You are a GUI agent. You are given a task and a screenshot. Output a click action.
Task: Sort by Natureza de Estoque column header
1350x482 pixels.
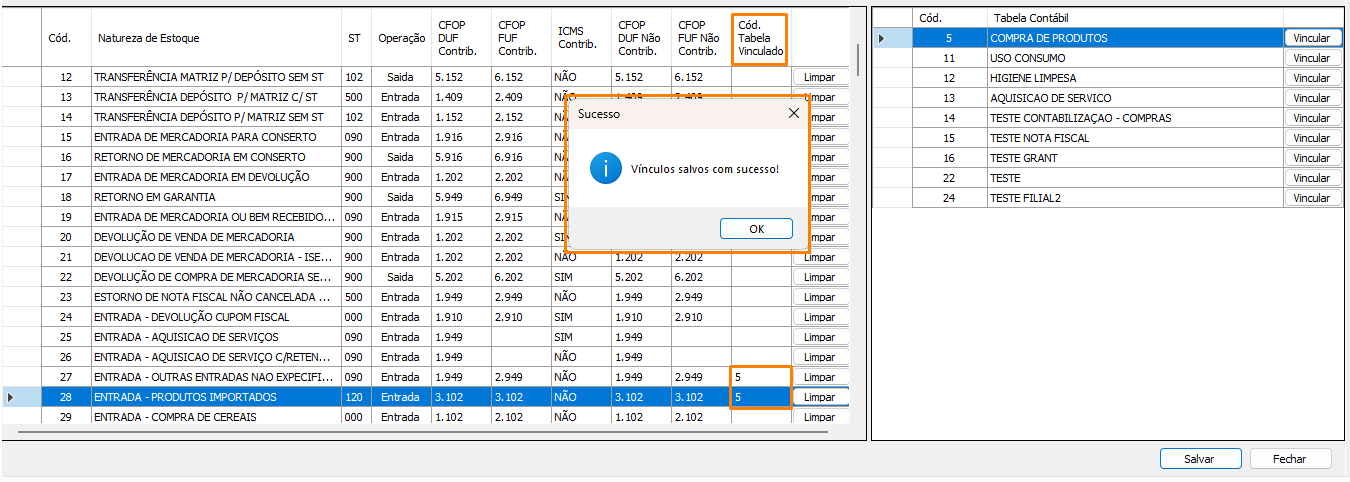click(x=216, y=38)
